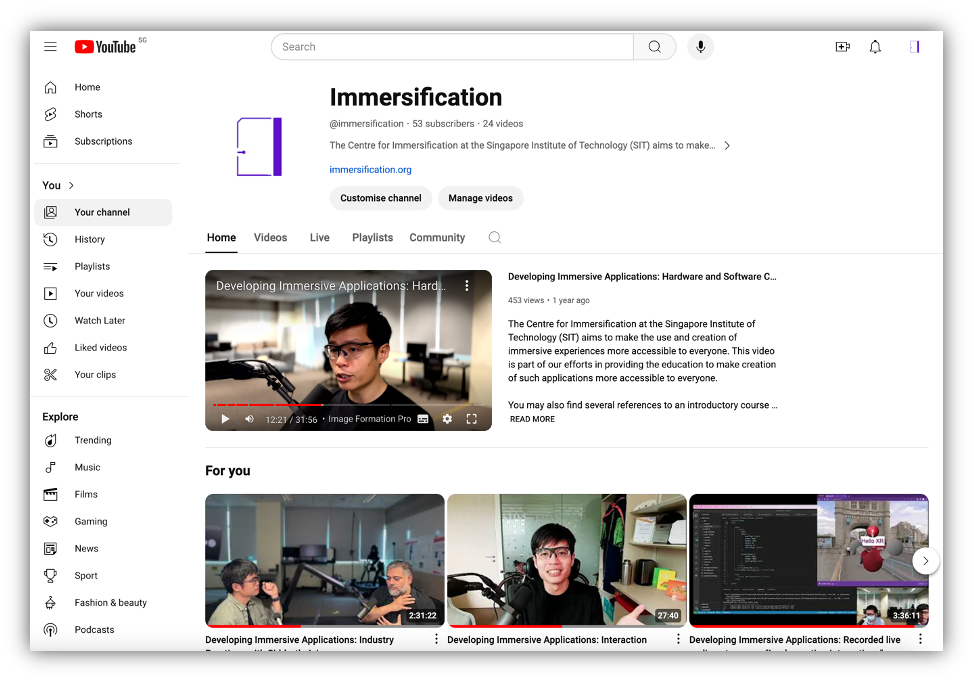Open options for Industry video
This screenshot has width=974, height=682.
(436, 639)
